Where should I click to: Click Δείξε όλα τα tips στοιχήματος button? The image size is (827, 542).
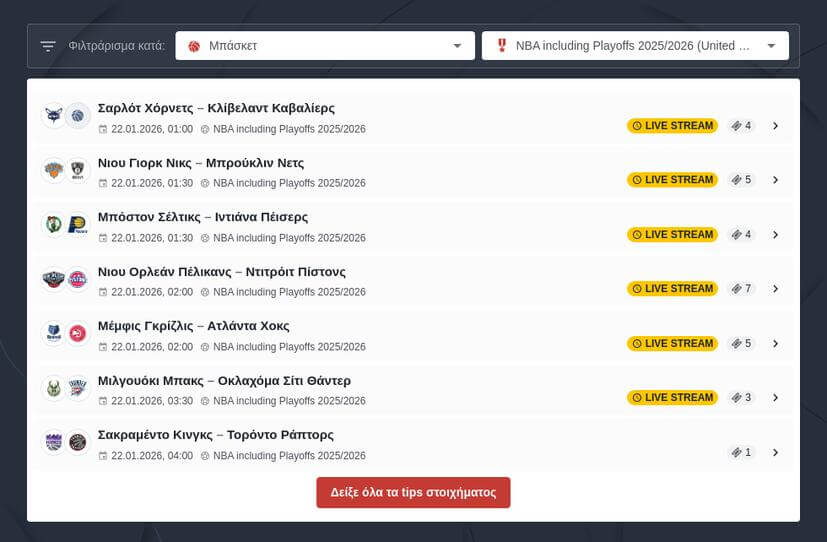pyautogui.click(x=413, y=493)
